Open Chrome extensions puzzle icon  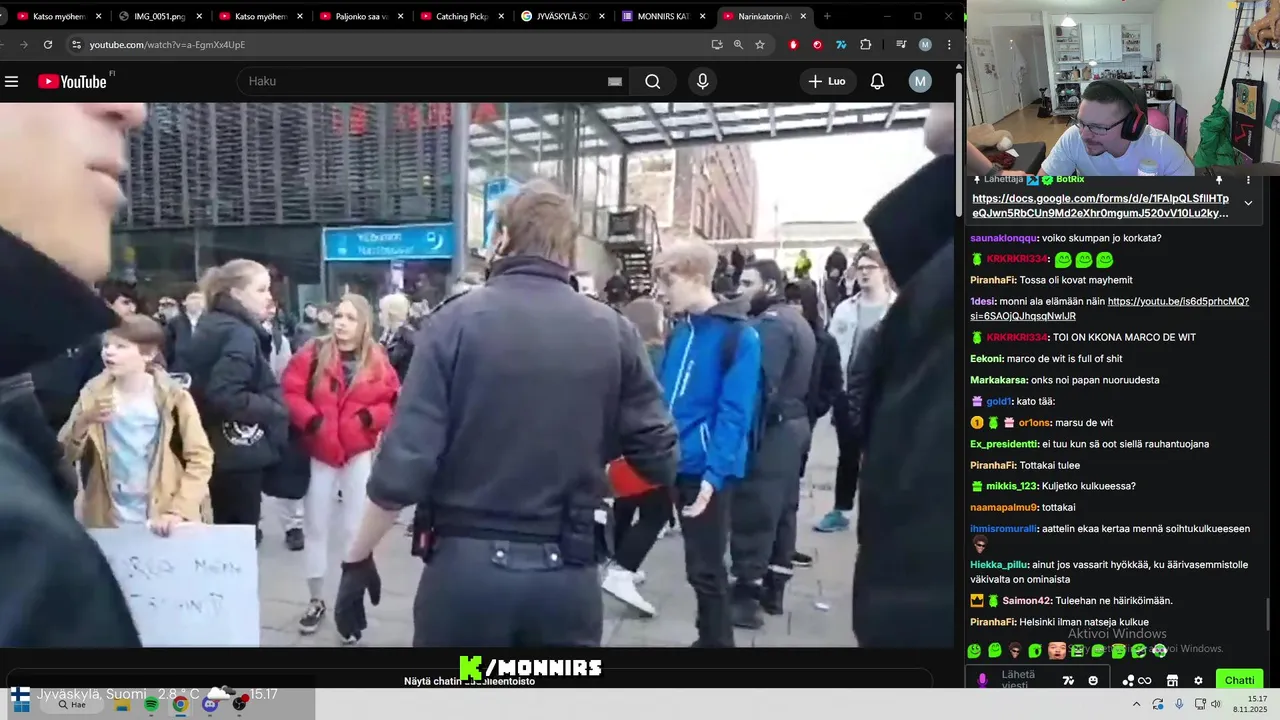pos(866,44)
